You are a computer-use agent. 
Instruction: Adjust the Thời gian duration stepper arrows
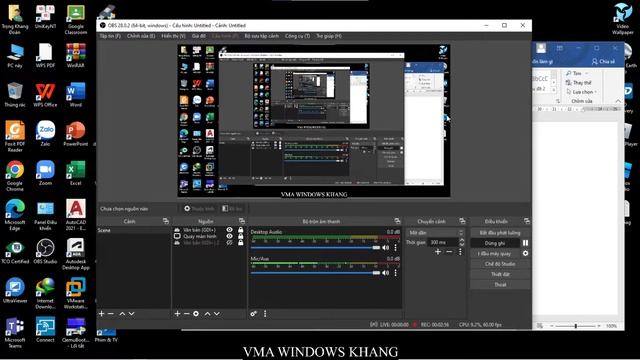click(462, 242)
